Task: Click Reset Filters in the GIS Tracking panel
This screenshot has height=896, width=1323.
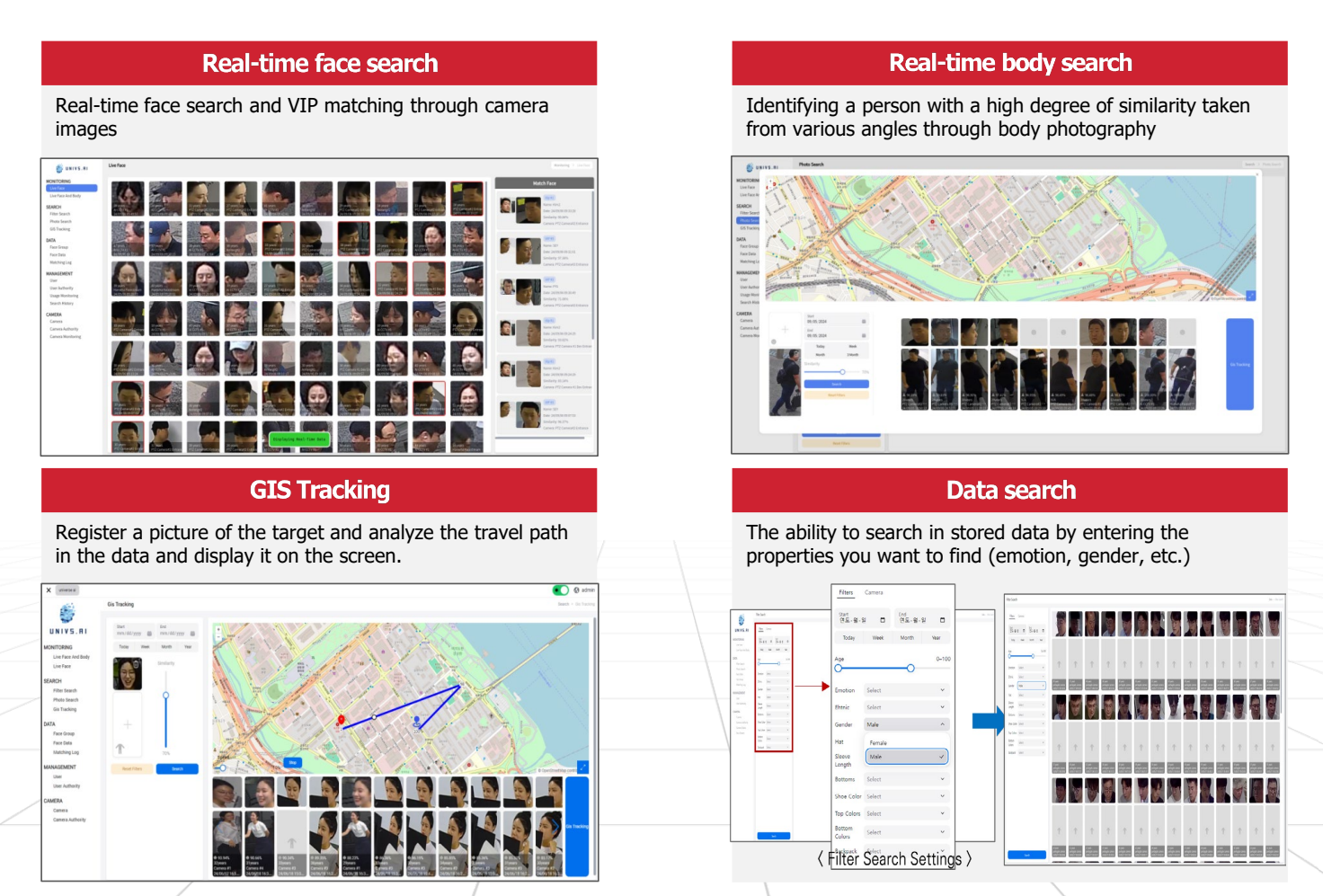Action: pos(132,769)
